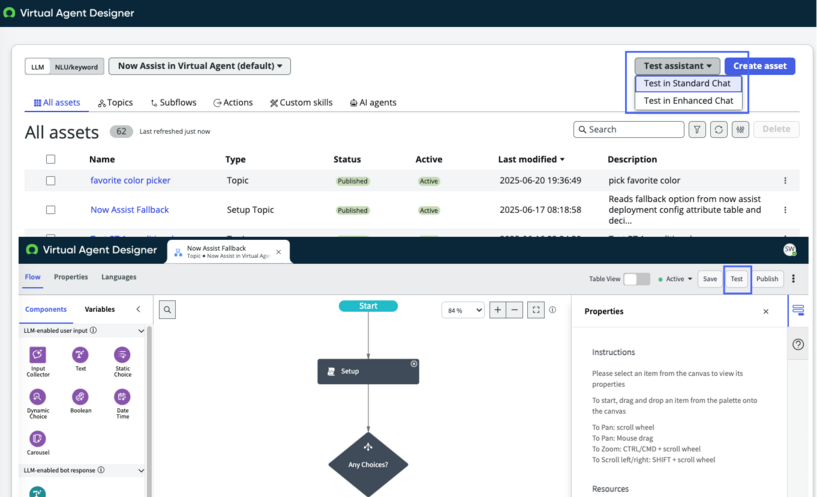Open the column settings sliders icon
Viewport: 817px width, 497px height.
tap(740, 129)
